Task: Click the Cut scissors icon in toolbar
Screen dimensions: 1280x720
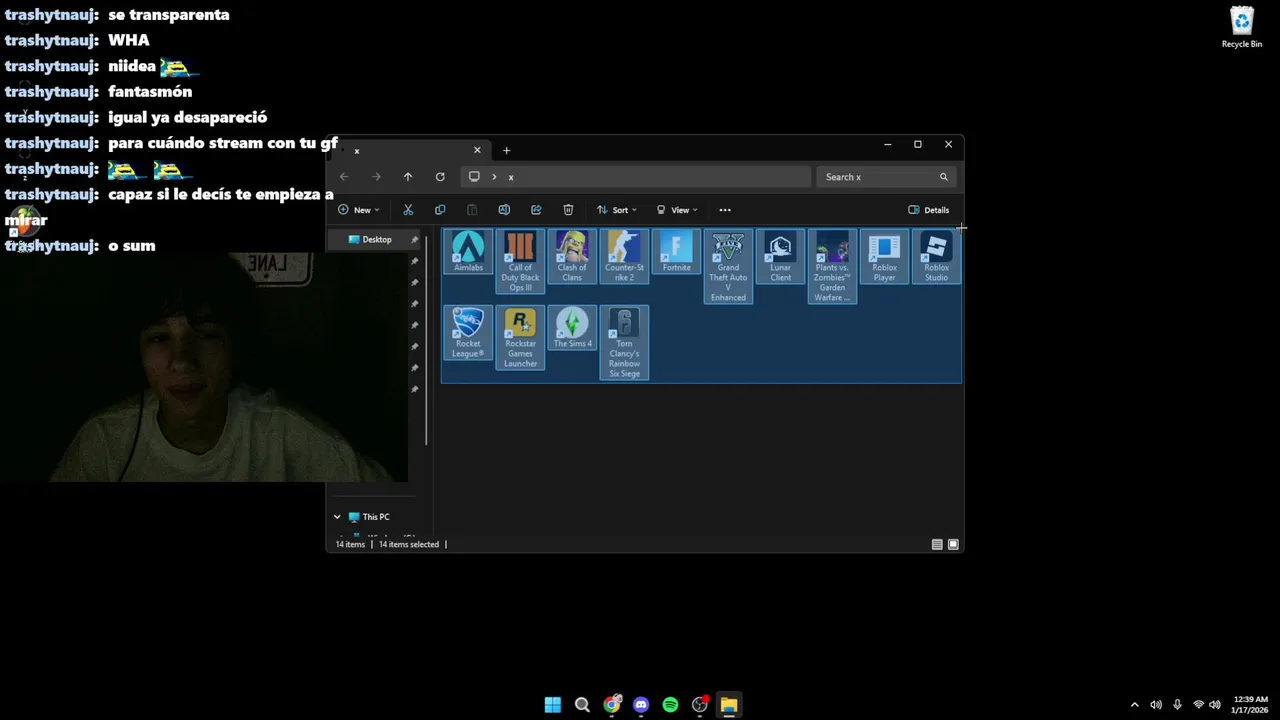Action: [408, 210]
